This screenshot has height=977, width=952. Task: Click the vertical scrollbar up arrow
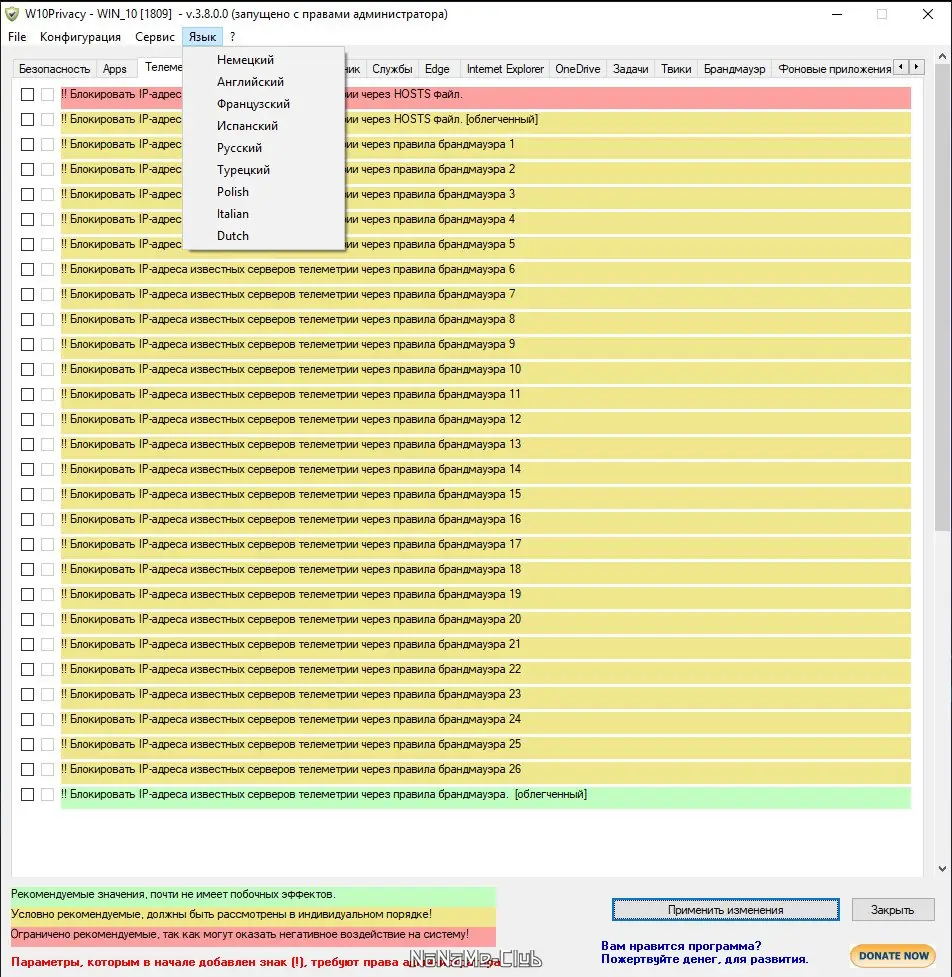click(942, 56)
